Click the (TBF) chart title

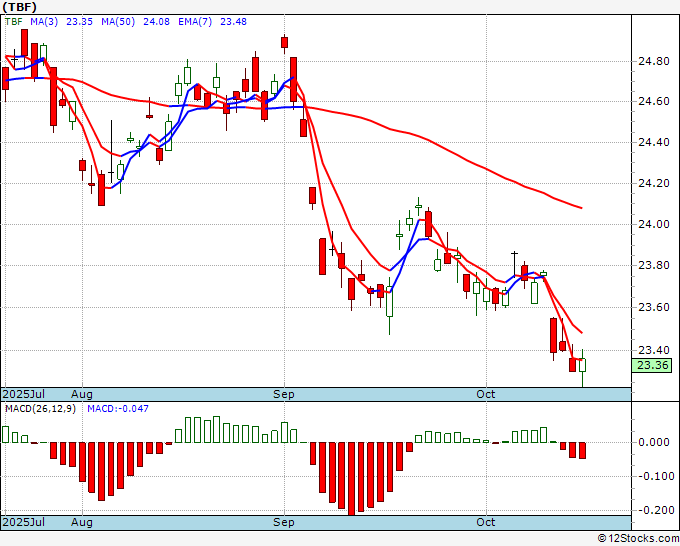click(20, 7)
